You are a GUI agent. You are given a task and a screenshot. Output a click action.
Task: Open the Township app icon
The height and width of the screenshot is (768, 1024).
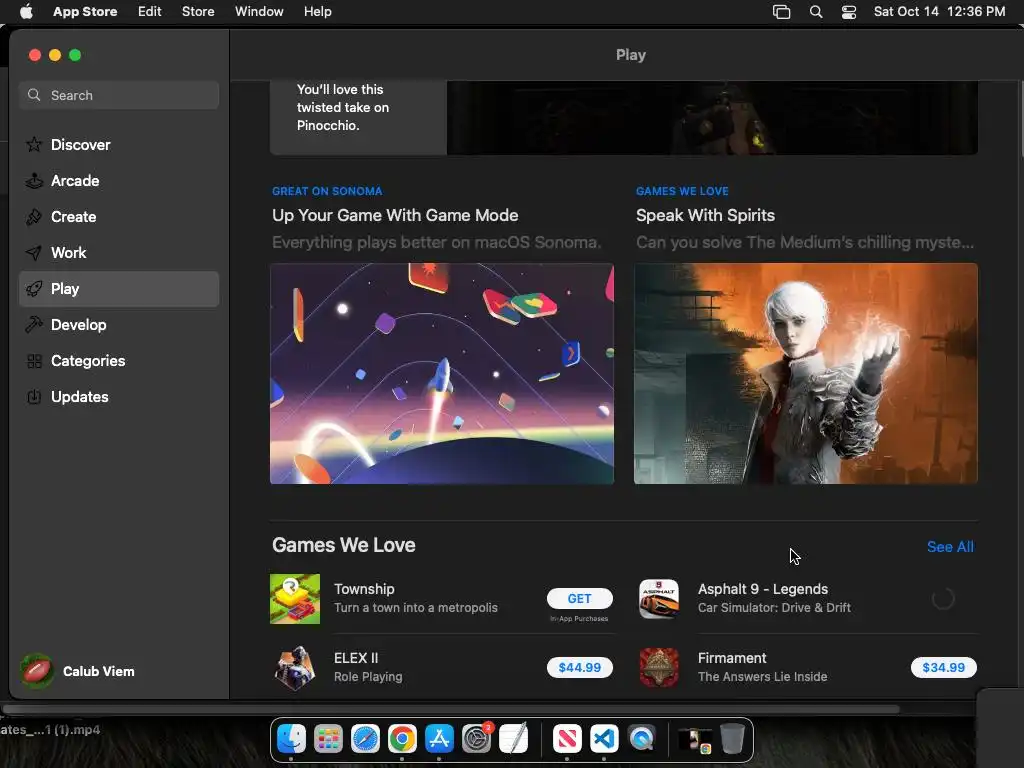coord(295,599)
